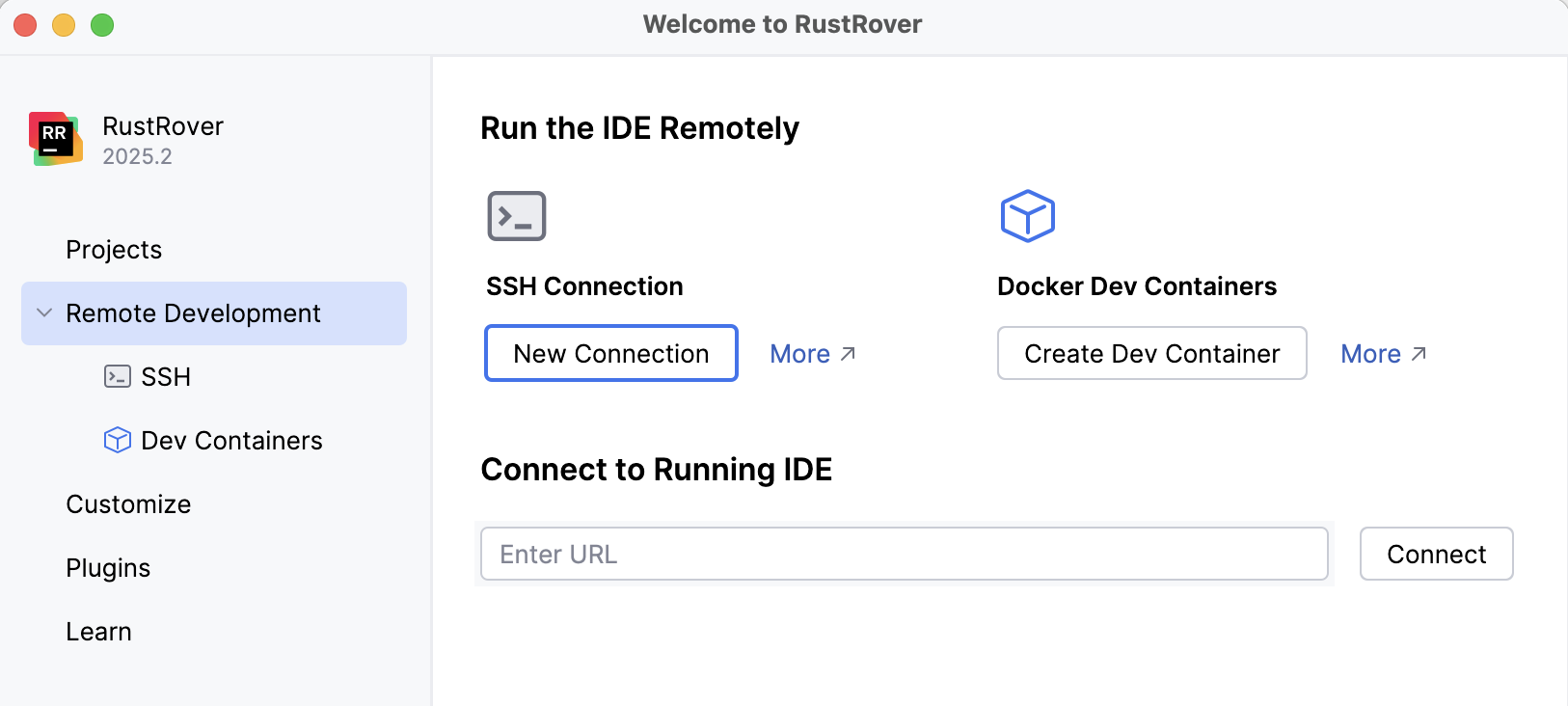The height and width of the screenshot is (706, 1568).
Task: Go to the Learn section
Action: (98, 632)
